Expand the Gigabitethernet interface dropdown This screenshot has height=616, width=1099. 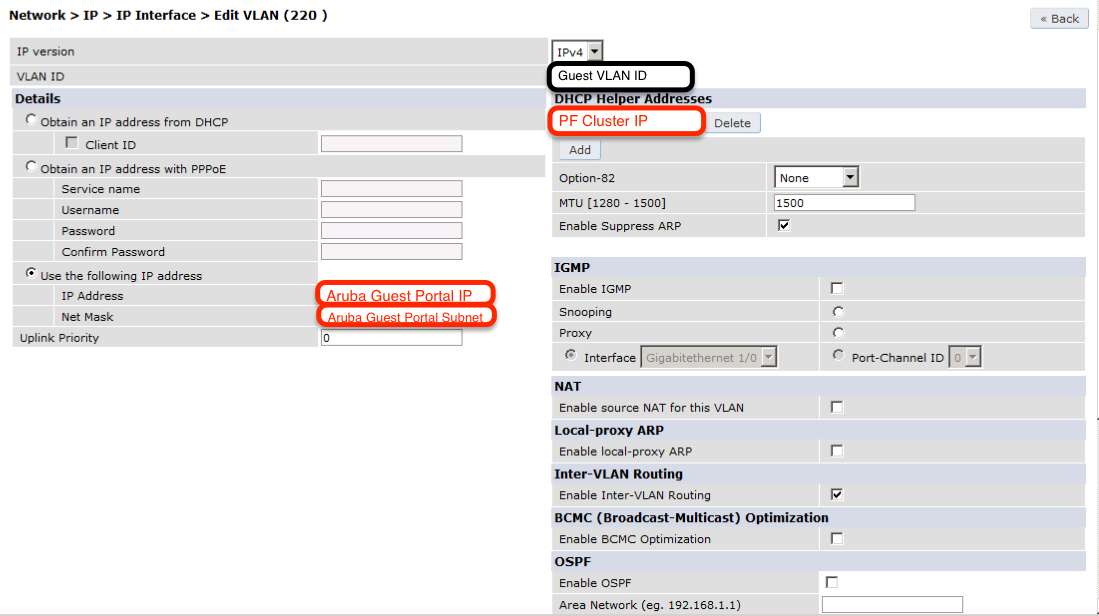(x=710, y=357)
